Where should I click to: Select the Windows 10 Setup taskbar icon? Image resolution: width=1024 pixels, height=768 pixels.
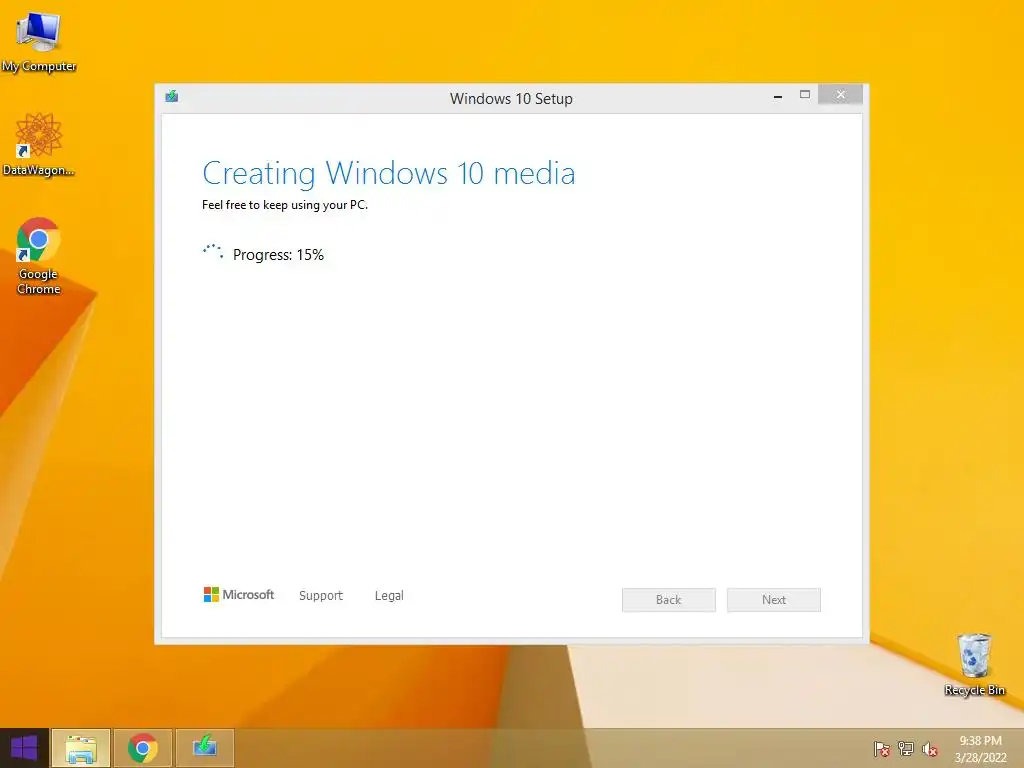204,748
